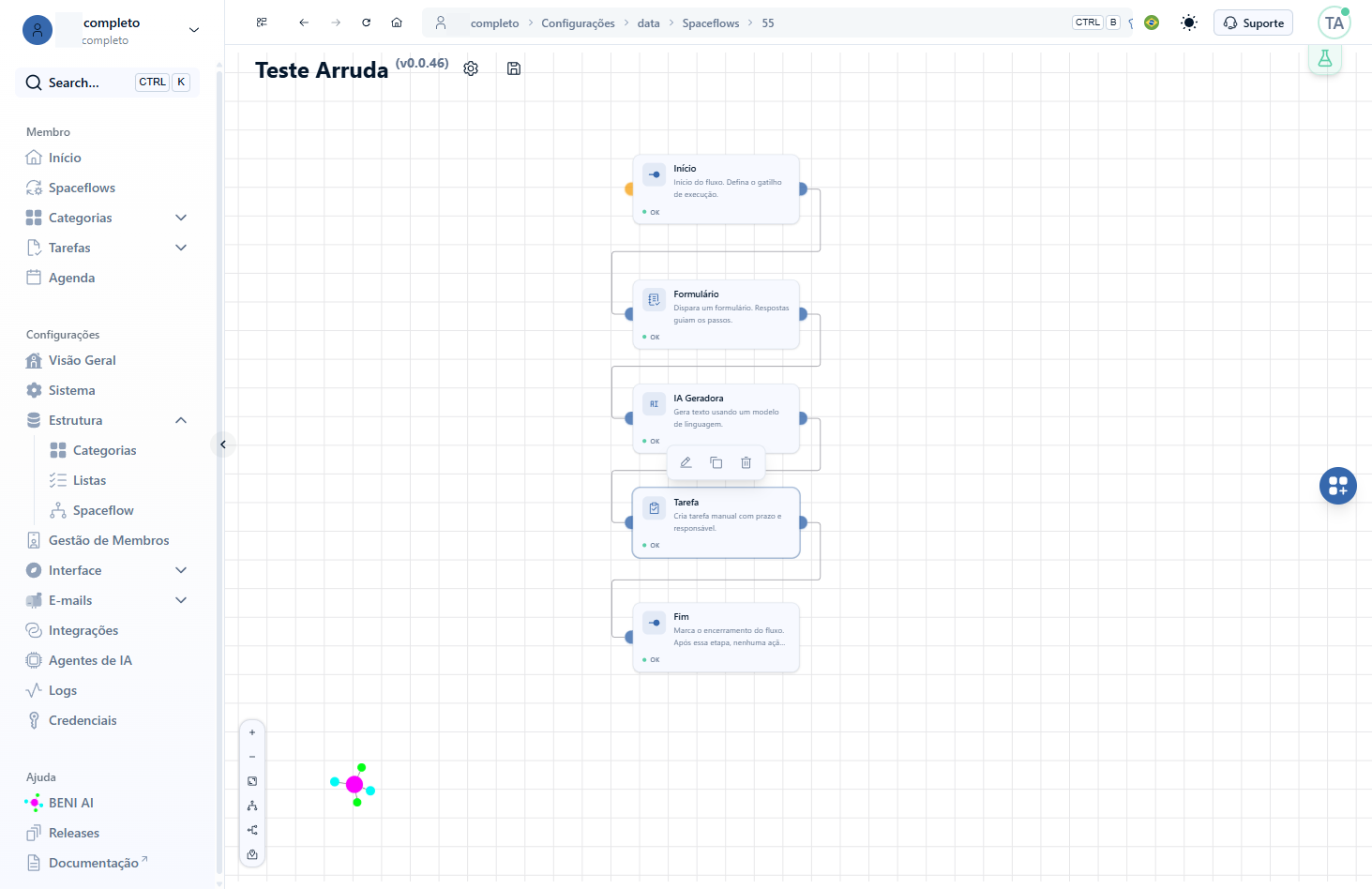Duplicate the node with the copy icon
1372x889 pixels.
click(x=716, y=462)
